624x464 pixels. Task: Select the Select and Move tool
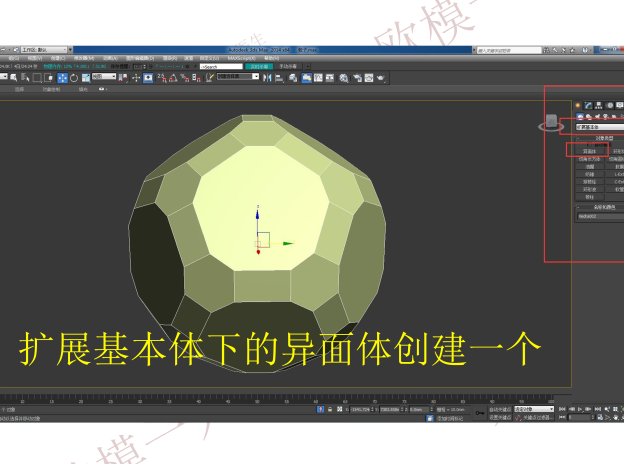click(62, 78)
